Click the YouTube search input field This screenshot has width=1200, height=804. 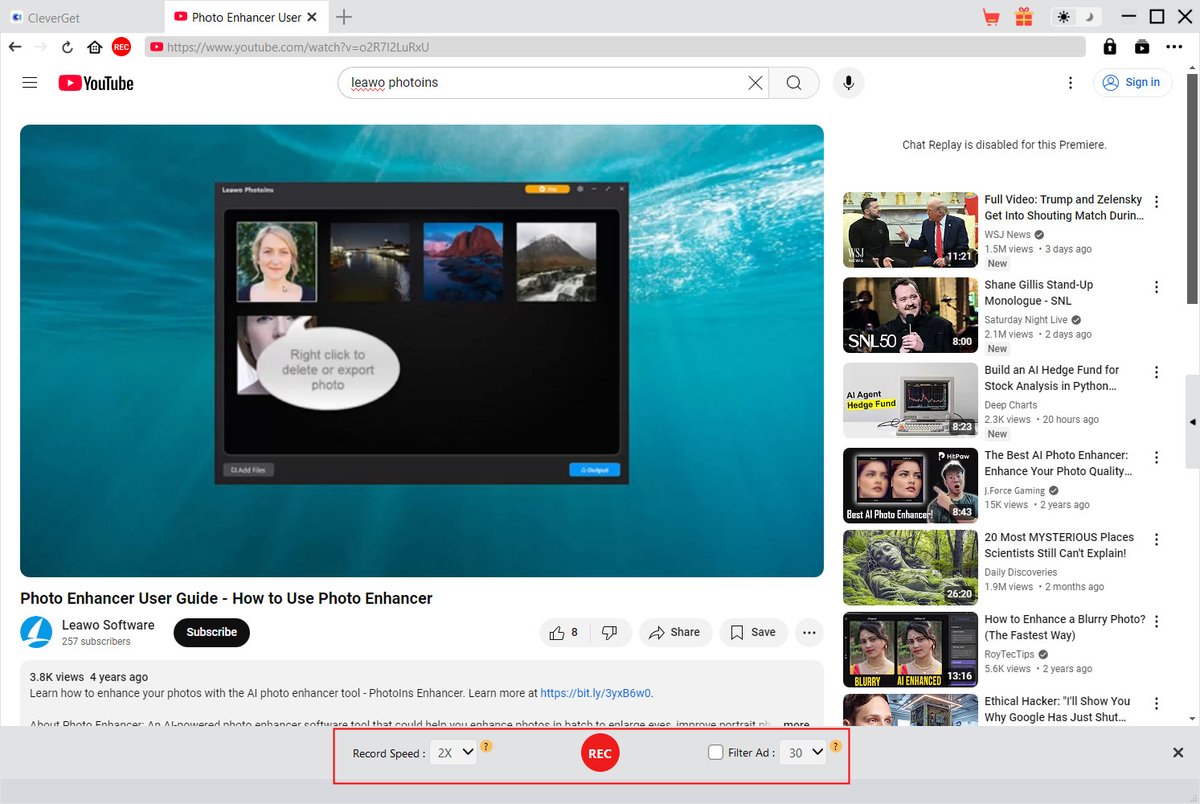click(x=550, y=82)
